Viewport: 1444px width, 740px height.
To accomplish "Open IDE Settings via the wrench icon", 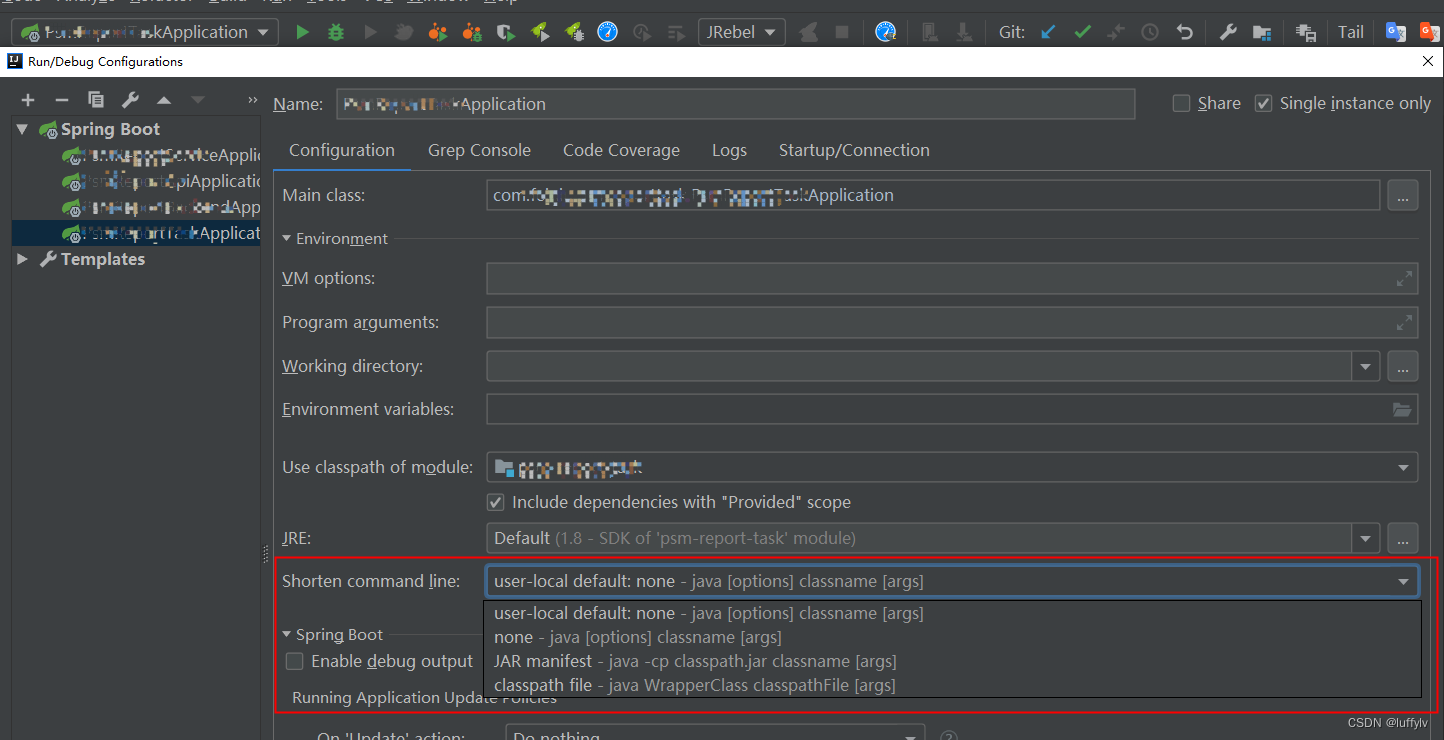I will tap(1228, 31).
